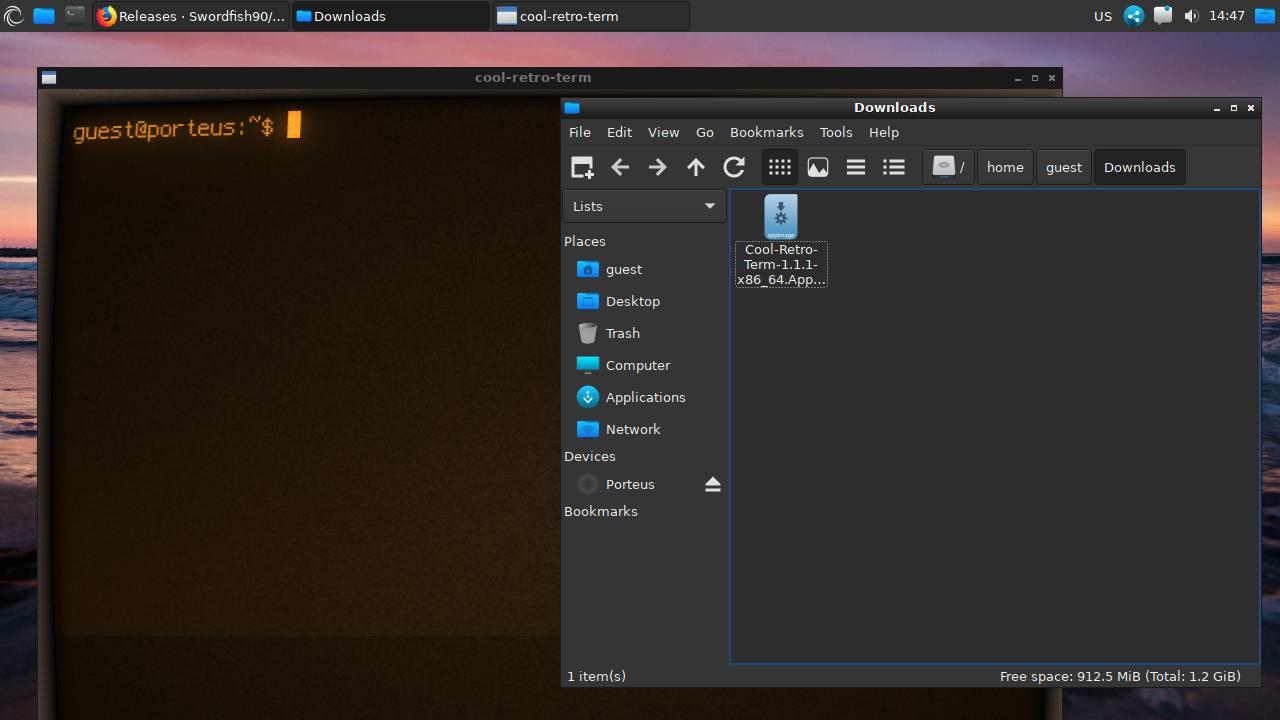Open the View menu
Image resolution: width=1280 pixels, height=720 pixels.
pos(663,132)
